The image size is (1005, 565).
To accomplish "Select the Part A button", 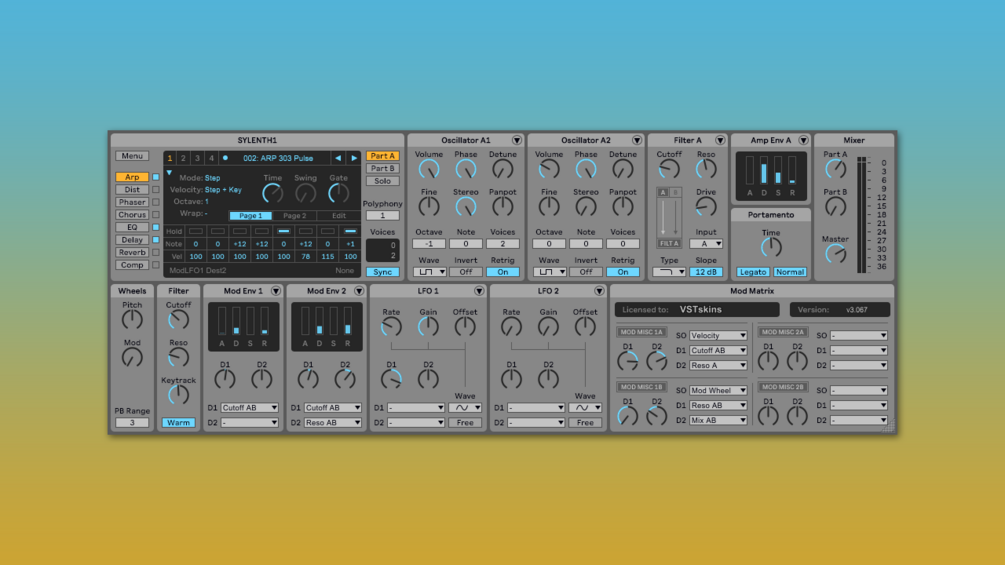I will point(383,156).
